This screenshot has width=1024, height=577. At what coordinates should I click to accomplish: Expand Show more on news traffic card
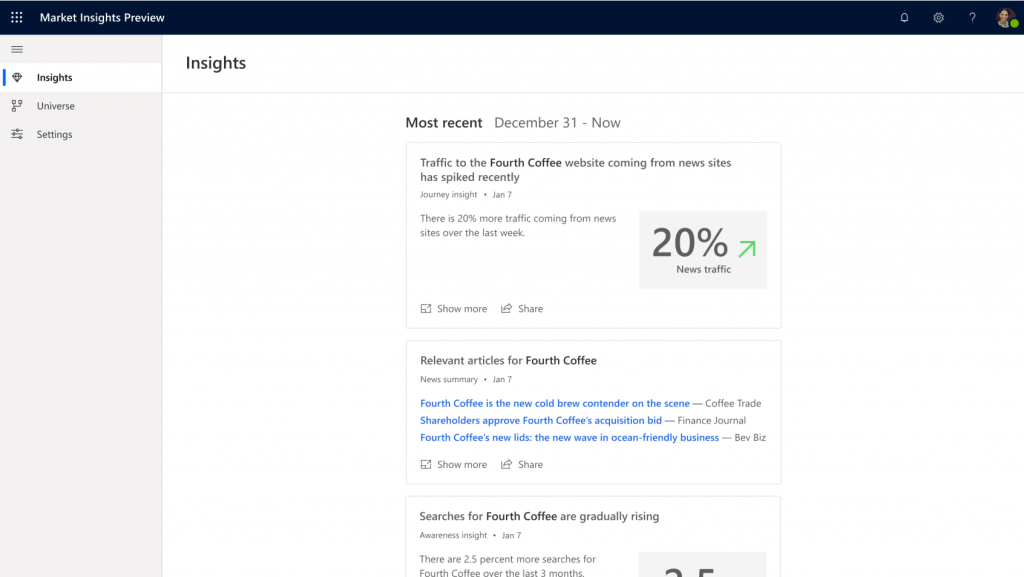454,309
